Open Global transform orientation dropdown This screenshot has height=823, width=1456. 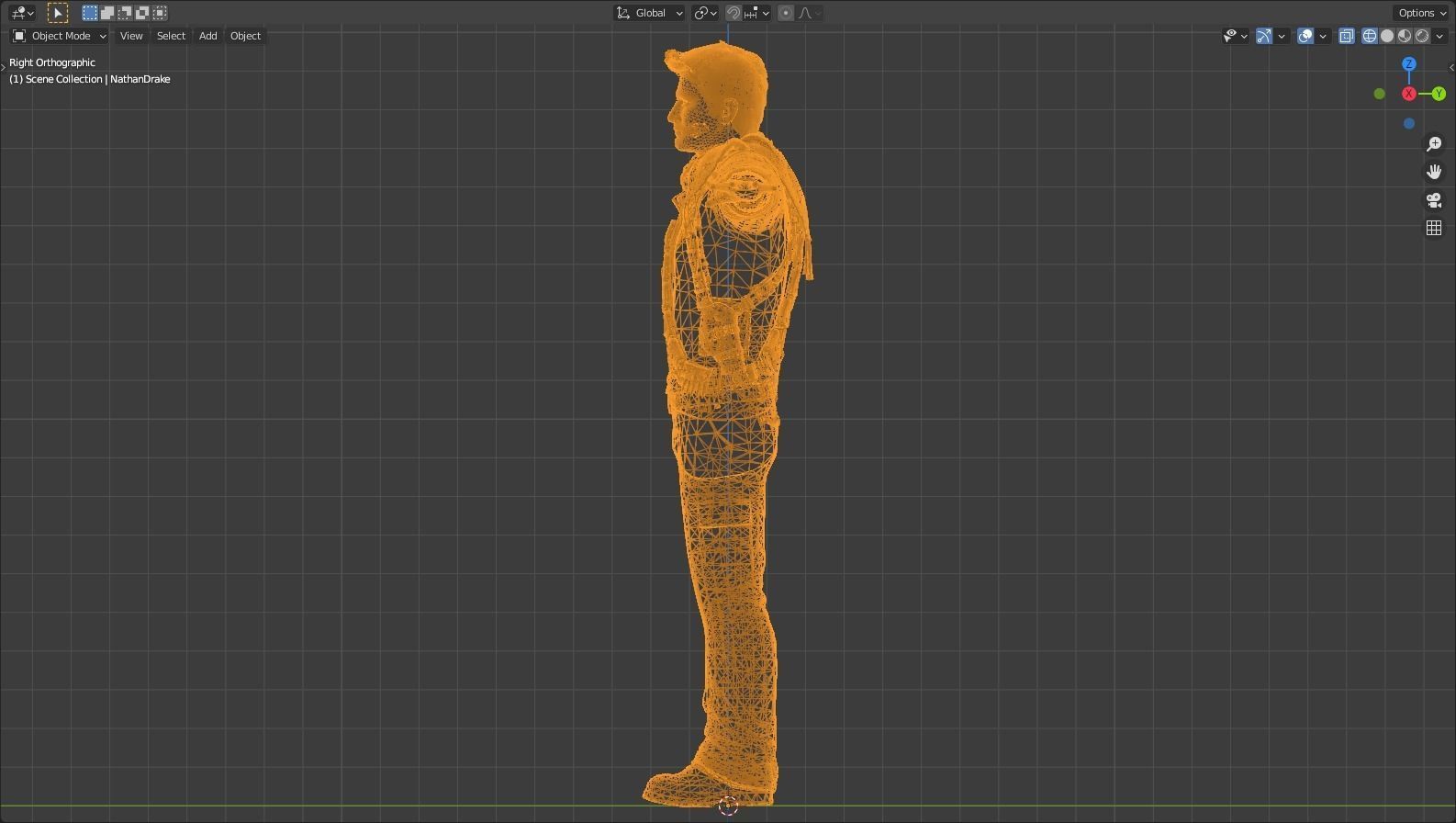click(649, 13)
